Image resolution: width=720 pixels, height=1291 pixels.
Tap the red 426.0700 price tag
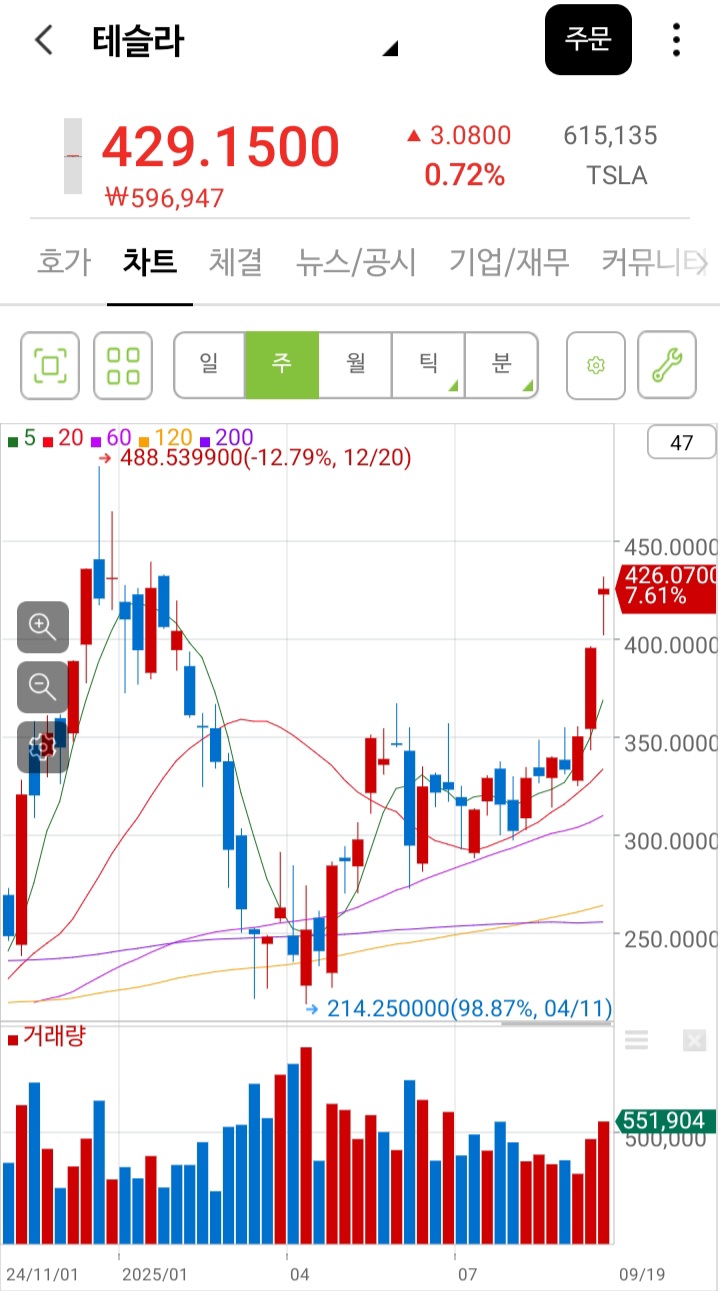pyautogui.click(x=668, y=586)
